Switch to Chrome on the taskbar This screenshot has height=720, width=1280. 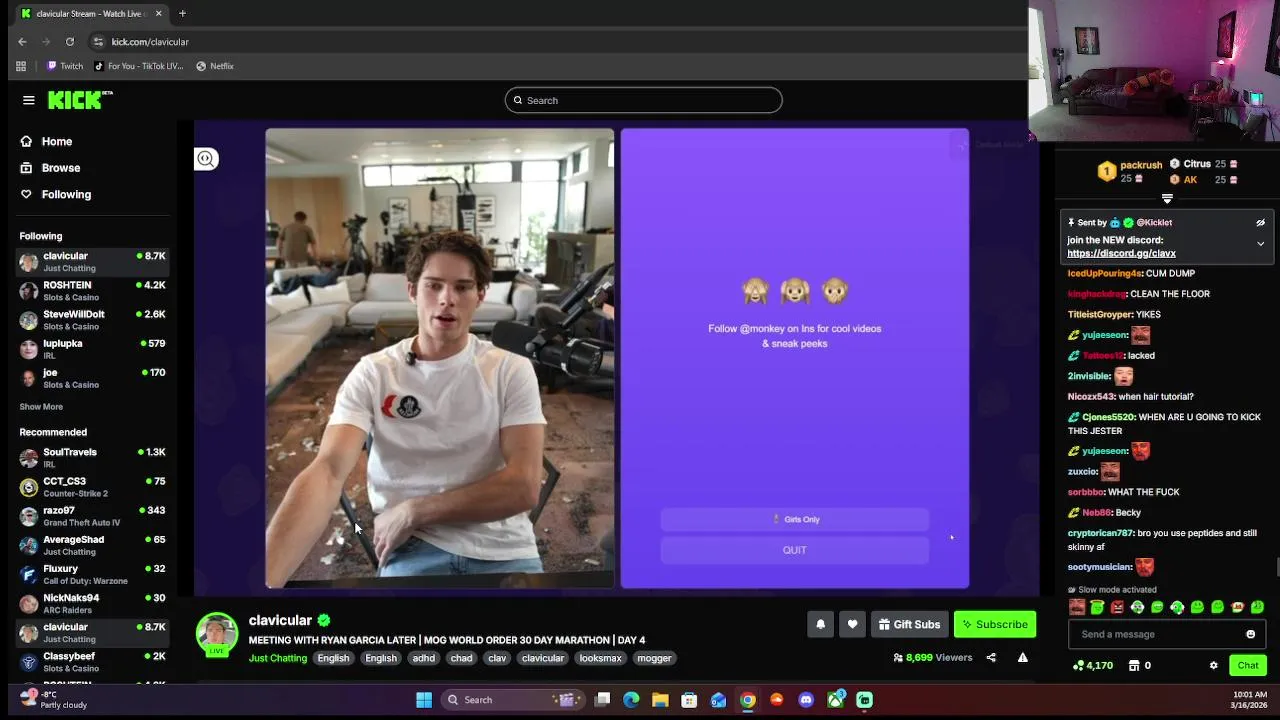tap(748, 700)
